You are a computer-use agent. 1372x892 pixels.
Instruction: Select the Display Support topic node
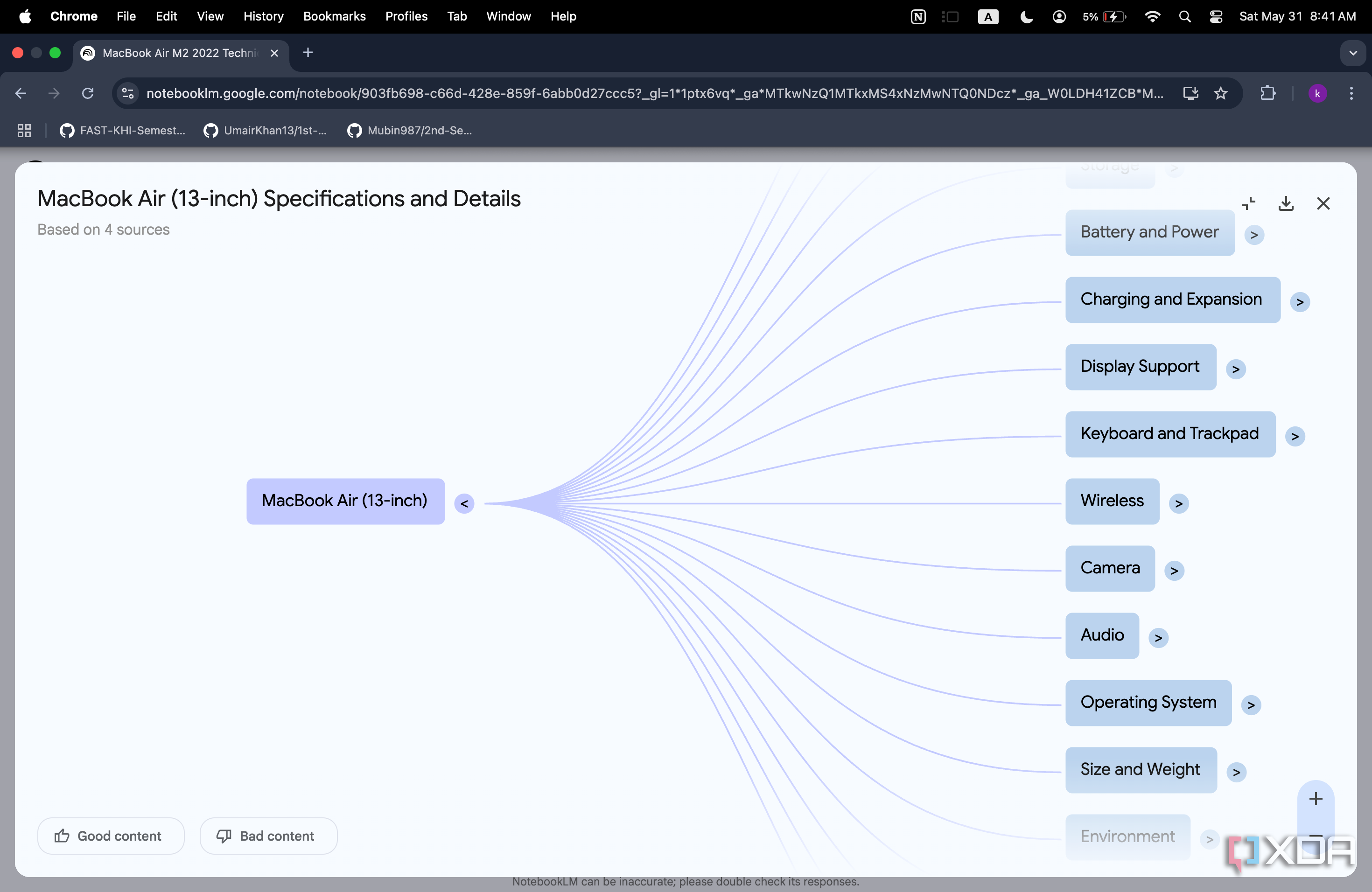coord(1140,367)
